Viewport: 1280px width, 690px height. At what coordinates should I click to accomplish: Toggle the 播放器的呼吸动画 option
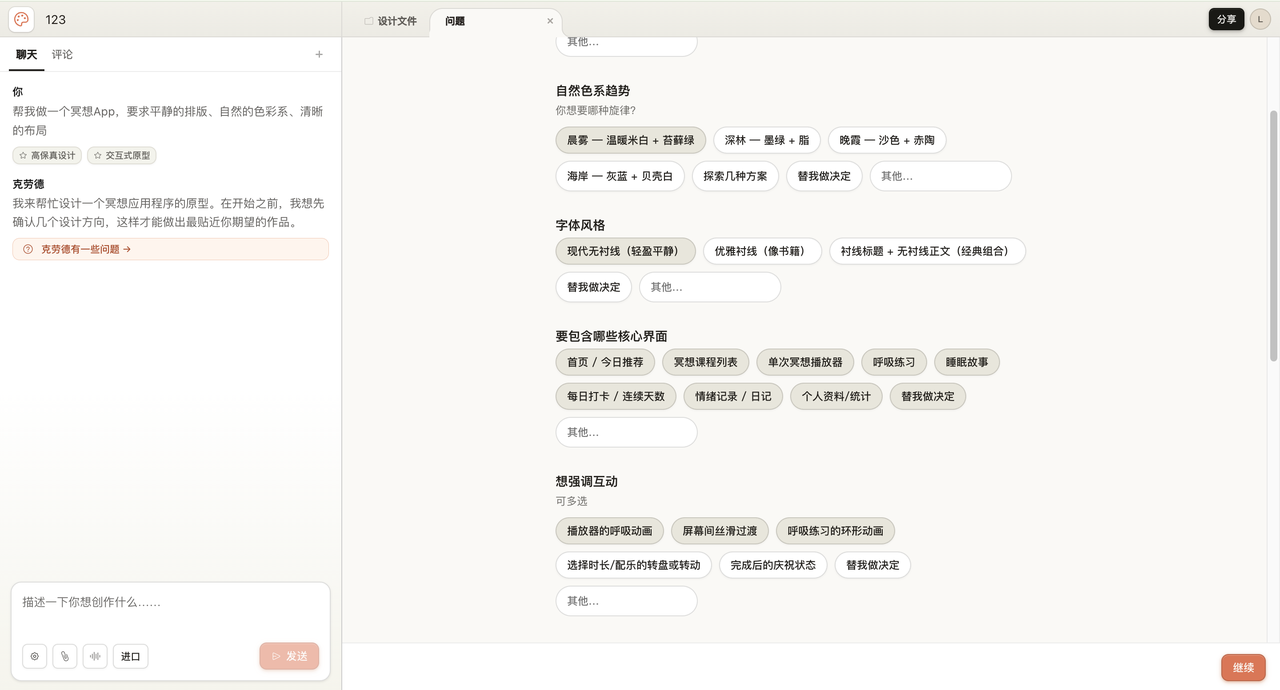[x=609, y=530]
